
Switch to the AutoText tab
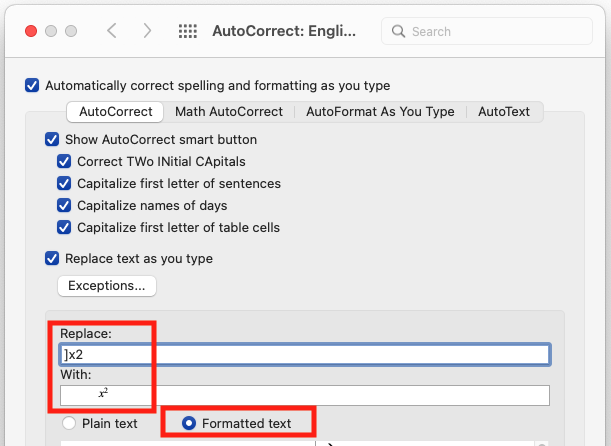coord(504,112)
